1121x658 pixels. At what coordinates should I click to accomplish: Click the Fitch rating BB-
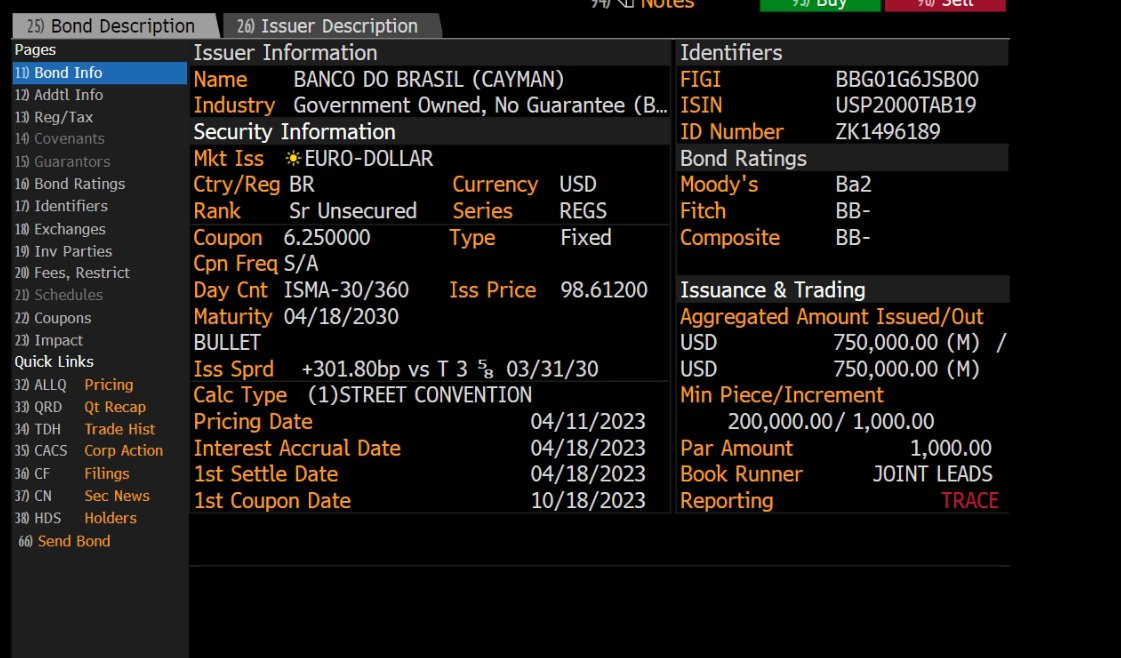tap(852, 211)
